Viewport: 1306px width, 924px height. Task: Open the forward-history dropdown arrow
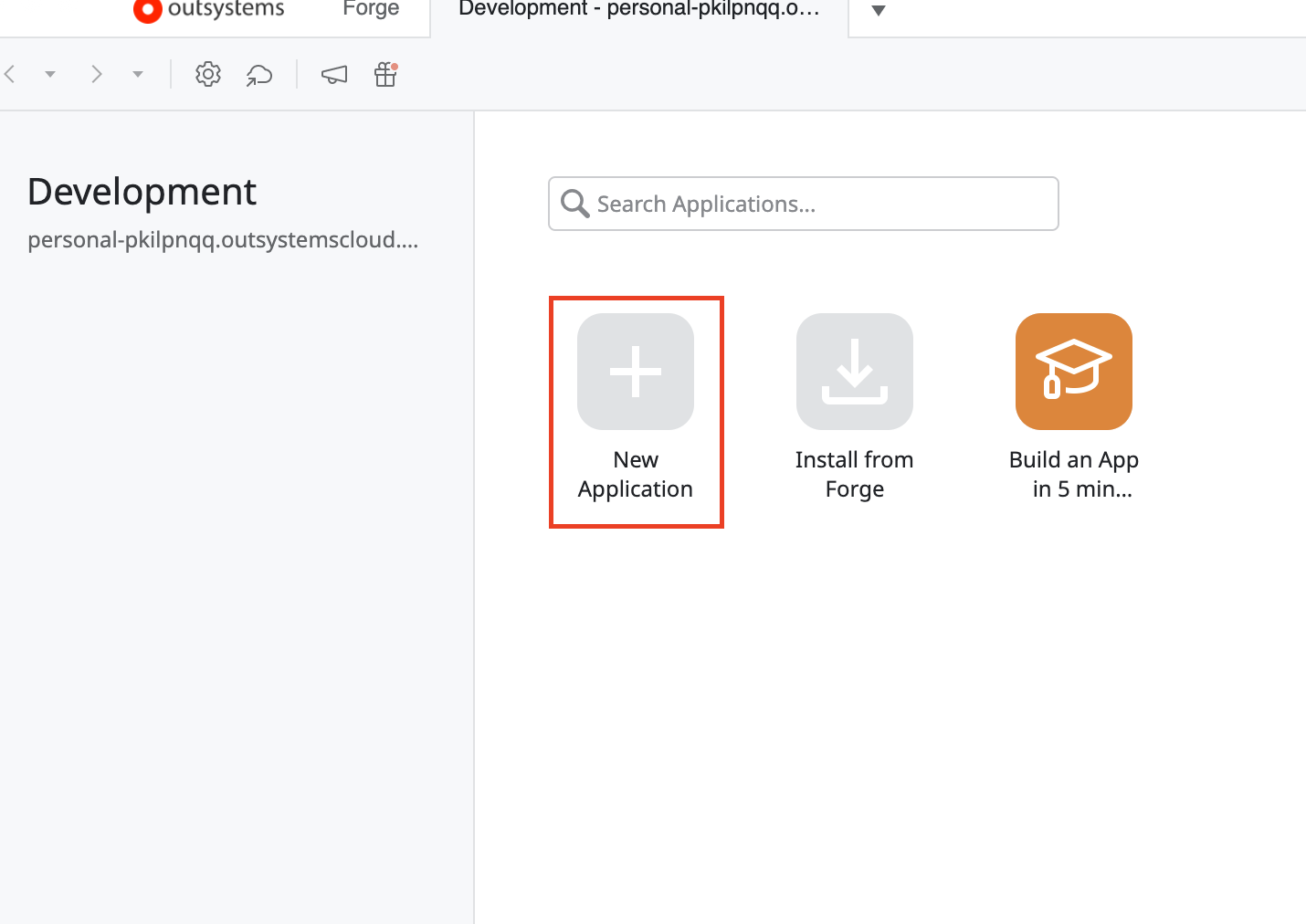coord(138,74)
